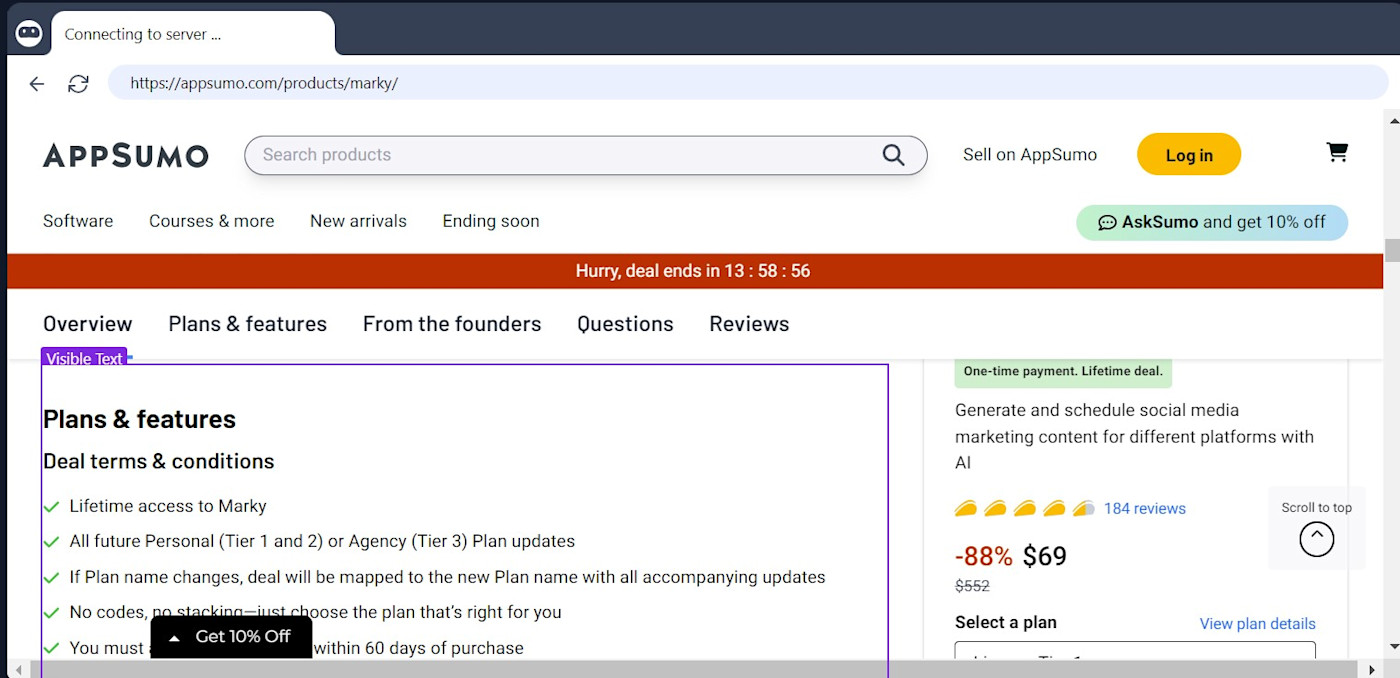Open the 184 reviews link
The width and height of the screenshot is (1400, 678).
click(x=1145, y=508)
